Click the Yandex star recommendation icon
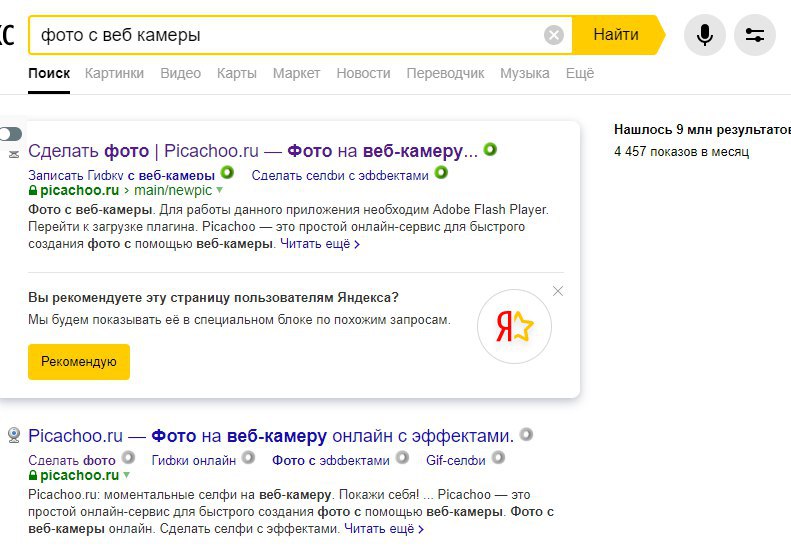This screenshot has width=791, height=559. click(x=514, y=326)
